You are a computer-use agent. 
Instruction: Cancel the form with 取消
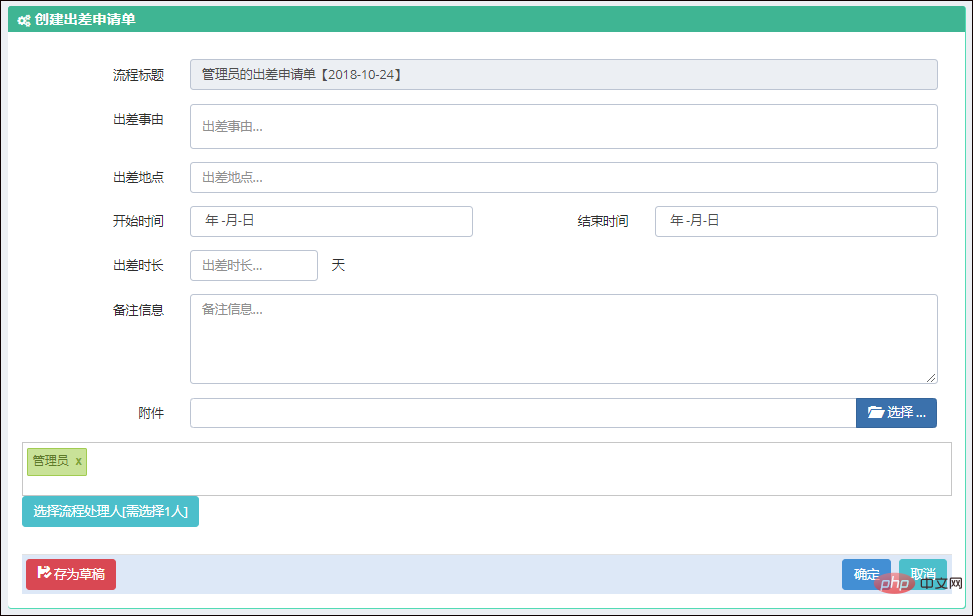pyautogui.click(x=923, y=574)
